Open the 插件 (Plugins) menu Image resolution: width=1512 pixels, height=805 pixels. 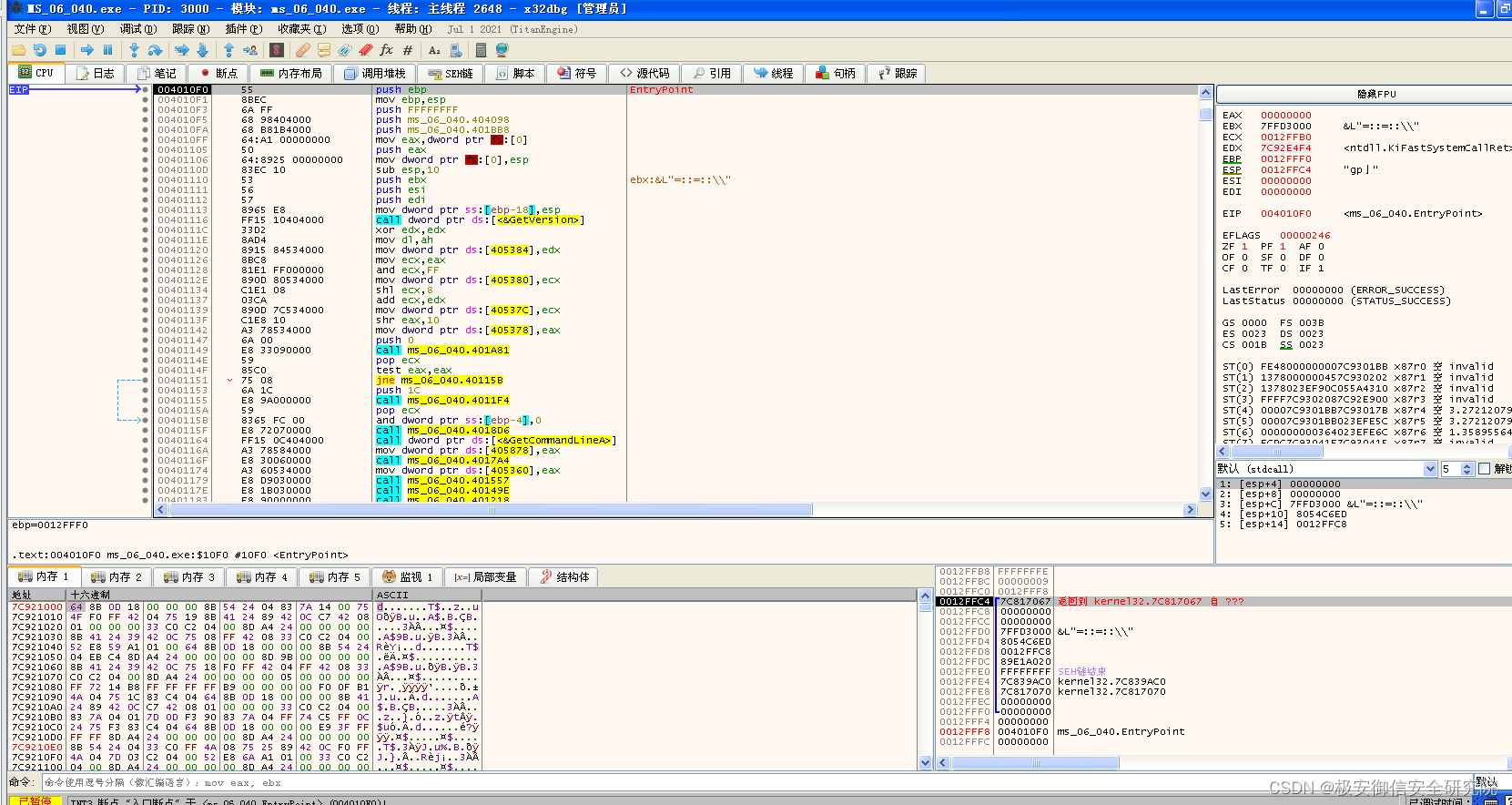coord(244,29)
